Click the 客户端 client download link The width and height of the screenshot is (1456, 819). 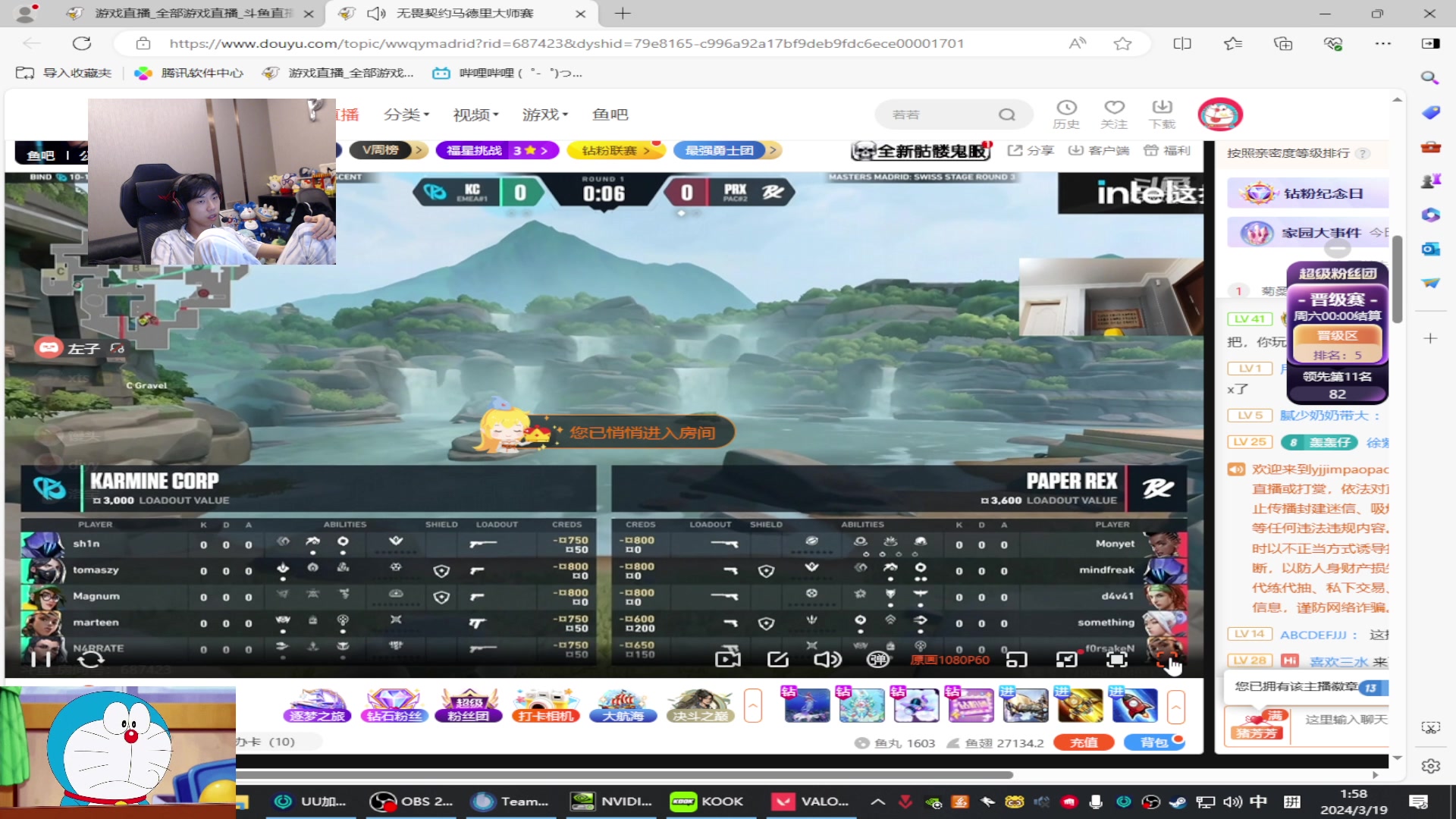click(x=1099, y=150)
